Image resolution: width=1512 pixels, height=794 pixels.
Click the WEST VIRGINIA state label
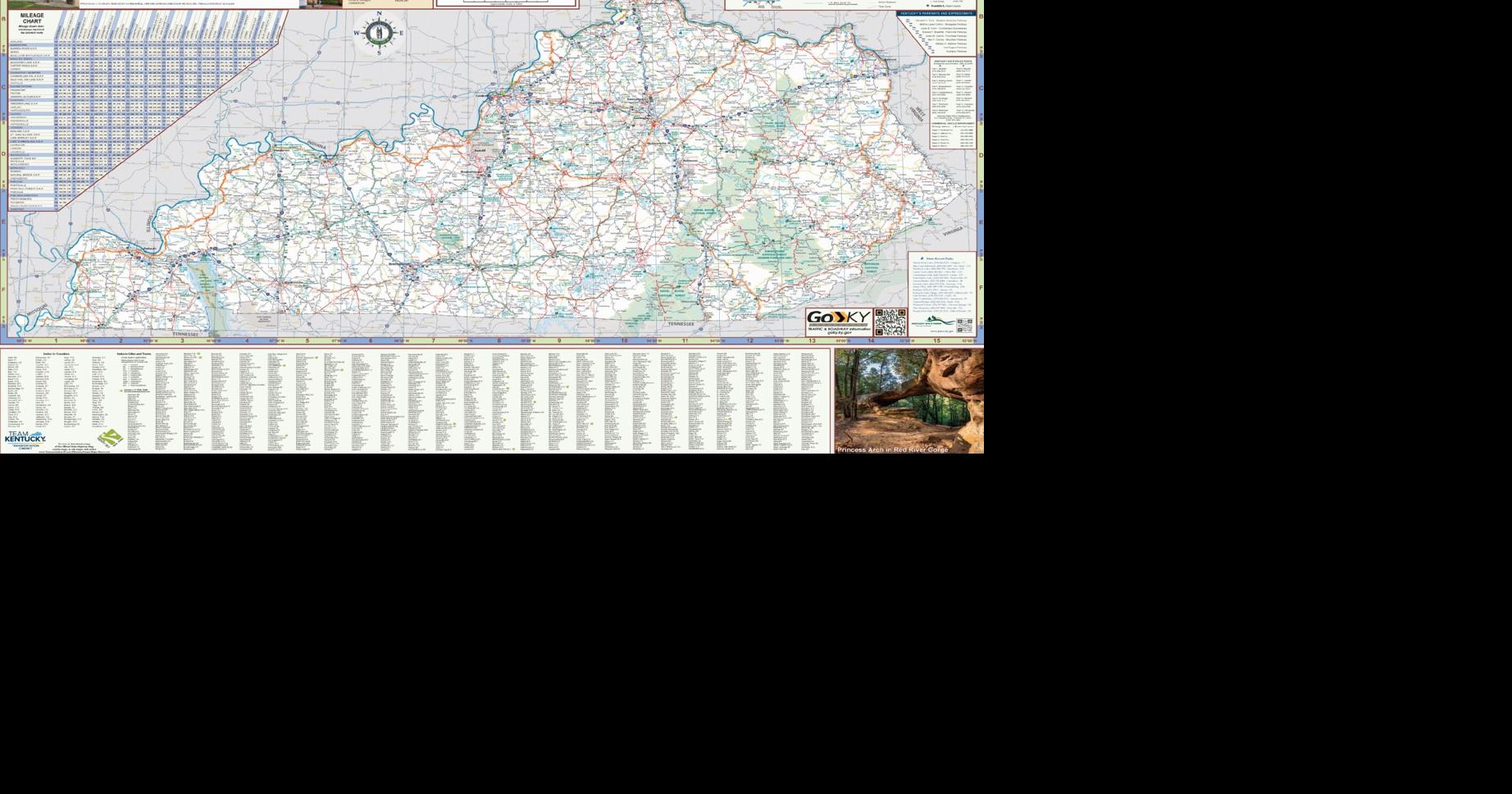click(917, 114)
